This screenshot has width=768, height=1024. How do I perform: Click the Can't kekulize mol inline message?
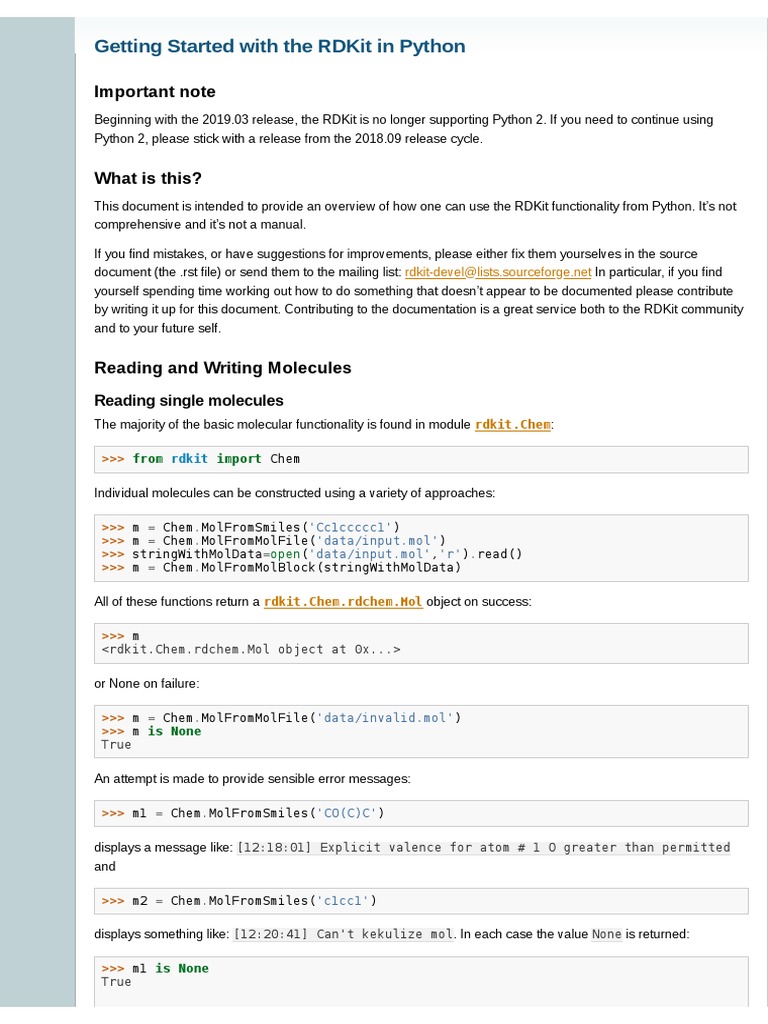click(344, 935)
